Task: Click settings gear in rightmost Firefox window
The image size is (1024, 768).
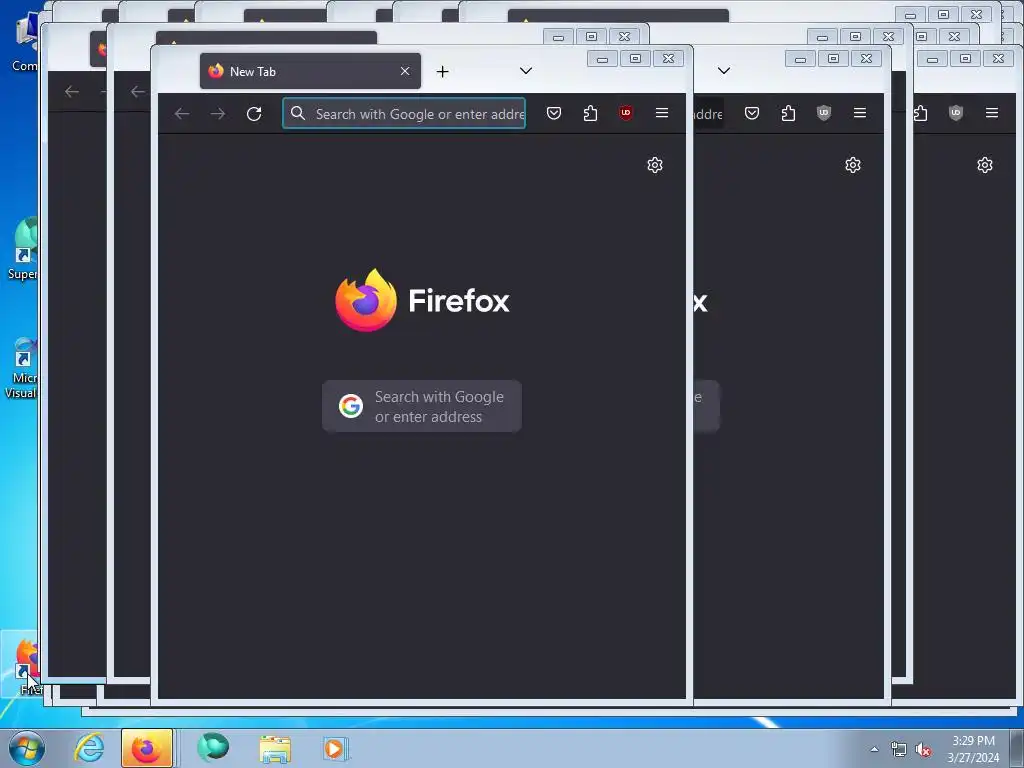Action: [984, 165]
